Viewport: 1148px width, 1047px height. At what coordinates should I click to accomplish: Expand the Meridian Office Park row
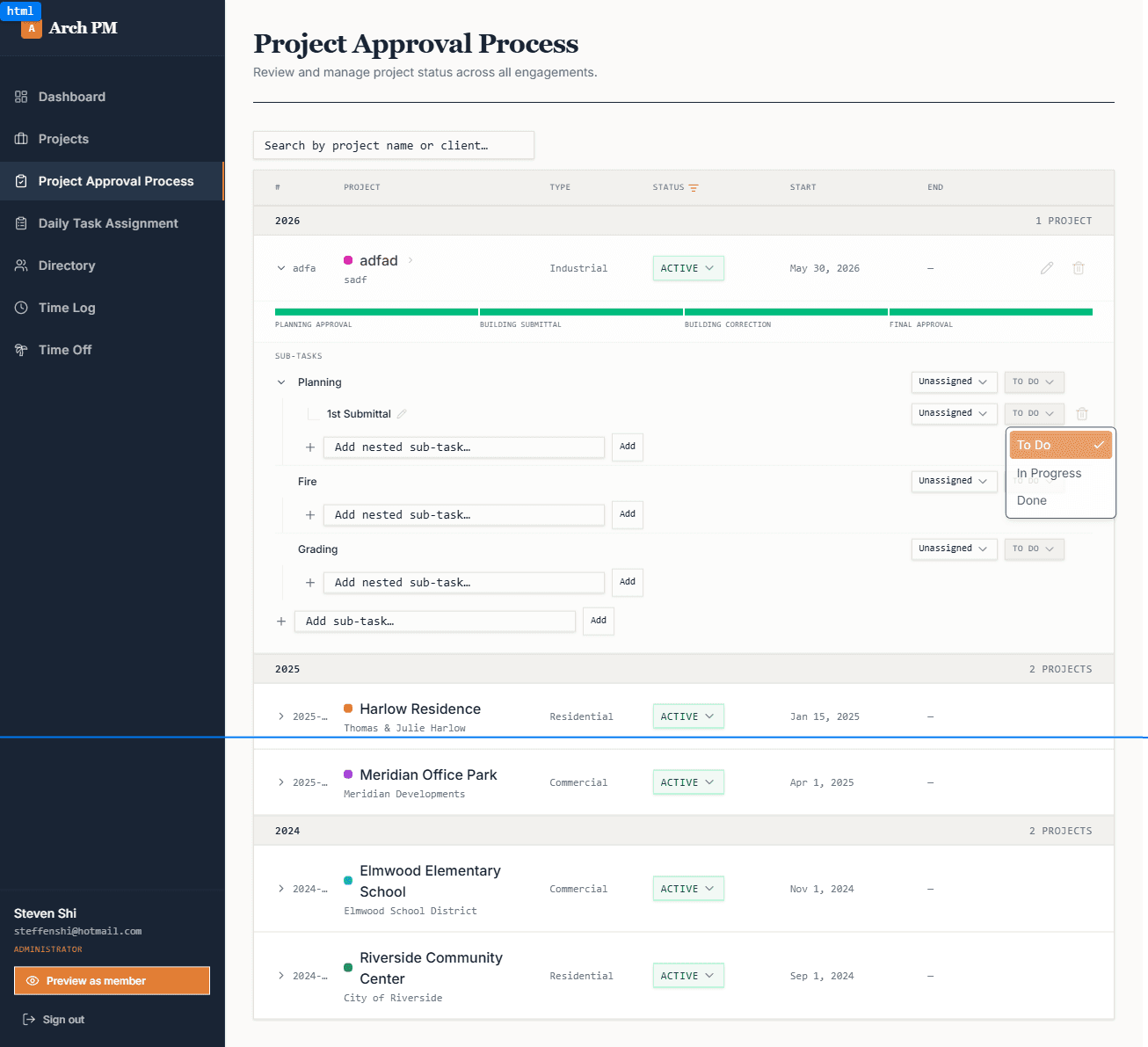281,782
